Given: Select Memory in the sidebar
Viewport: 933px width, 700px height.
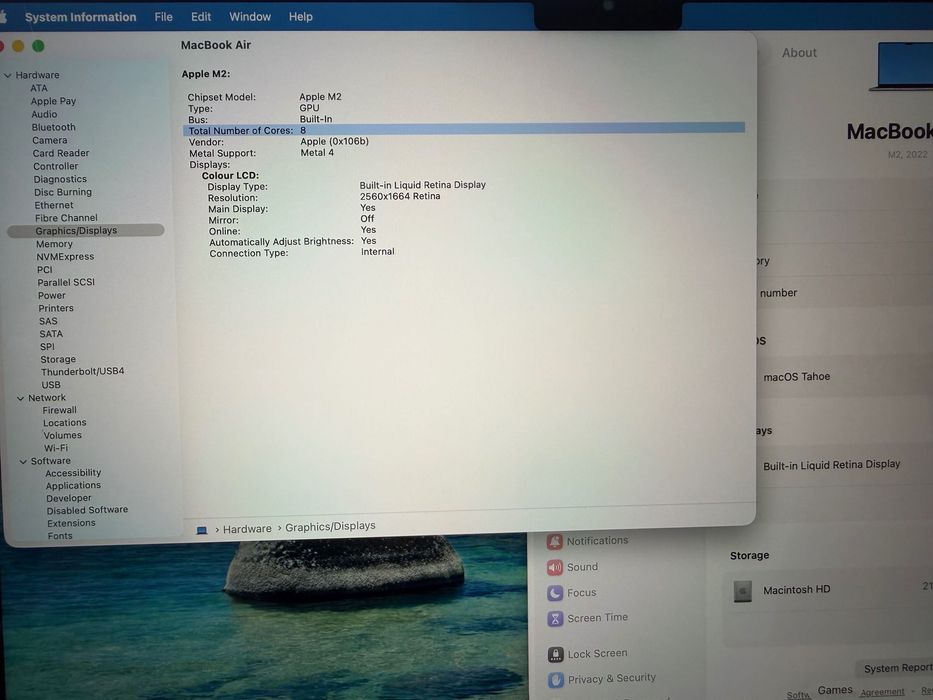Looking at the screenshot, I should click(x=54, y=244).
